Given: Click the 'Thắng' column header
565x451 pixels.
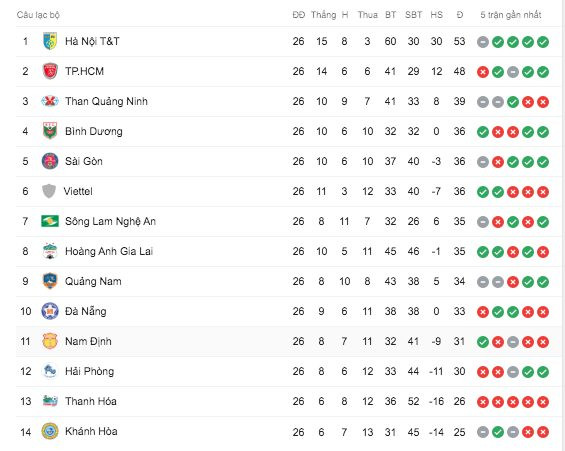Looking at the screenshot, I should click(324, 15).
